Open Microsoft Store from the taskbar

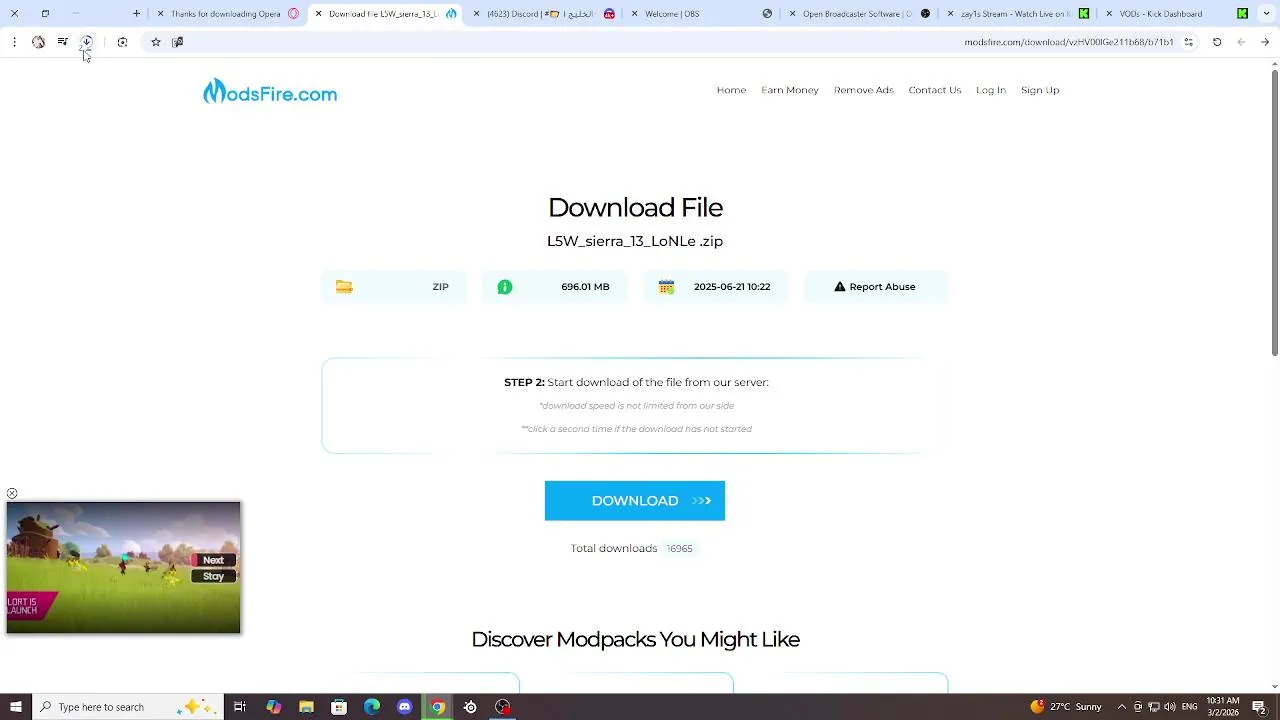click(x=339, y=707)
